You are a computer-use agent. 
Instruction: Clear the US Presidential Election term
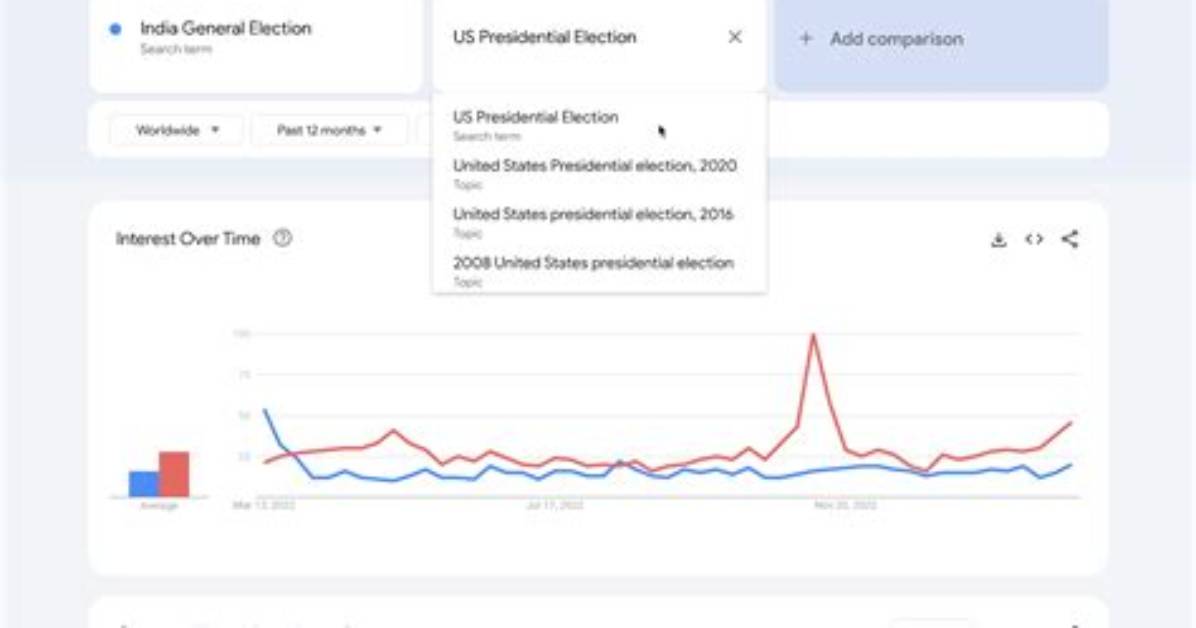pyautogui.click(x=735, y=37)
